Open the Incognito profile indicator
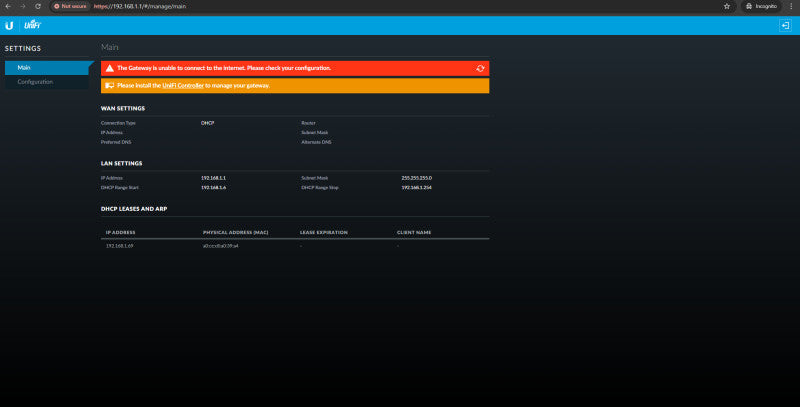Image resolution: width=800 pixels, height=407 pixels. click(x=761, y=6)
